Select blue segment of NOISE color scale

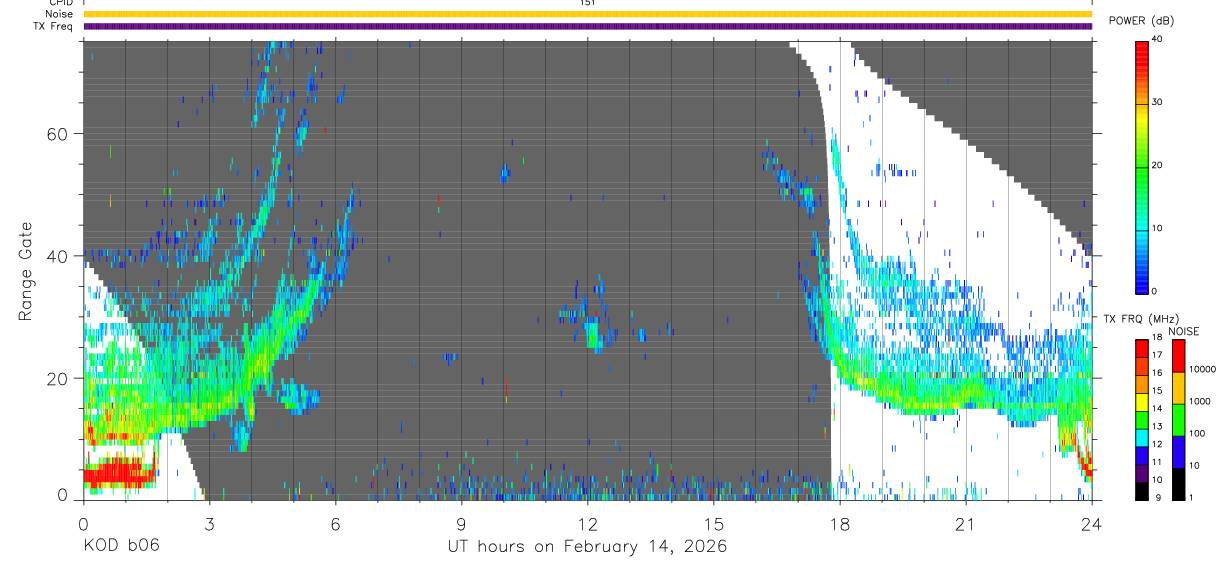[1178, 451]
